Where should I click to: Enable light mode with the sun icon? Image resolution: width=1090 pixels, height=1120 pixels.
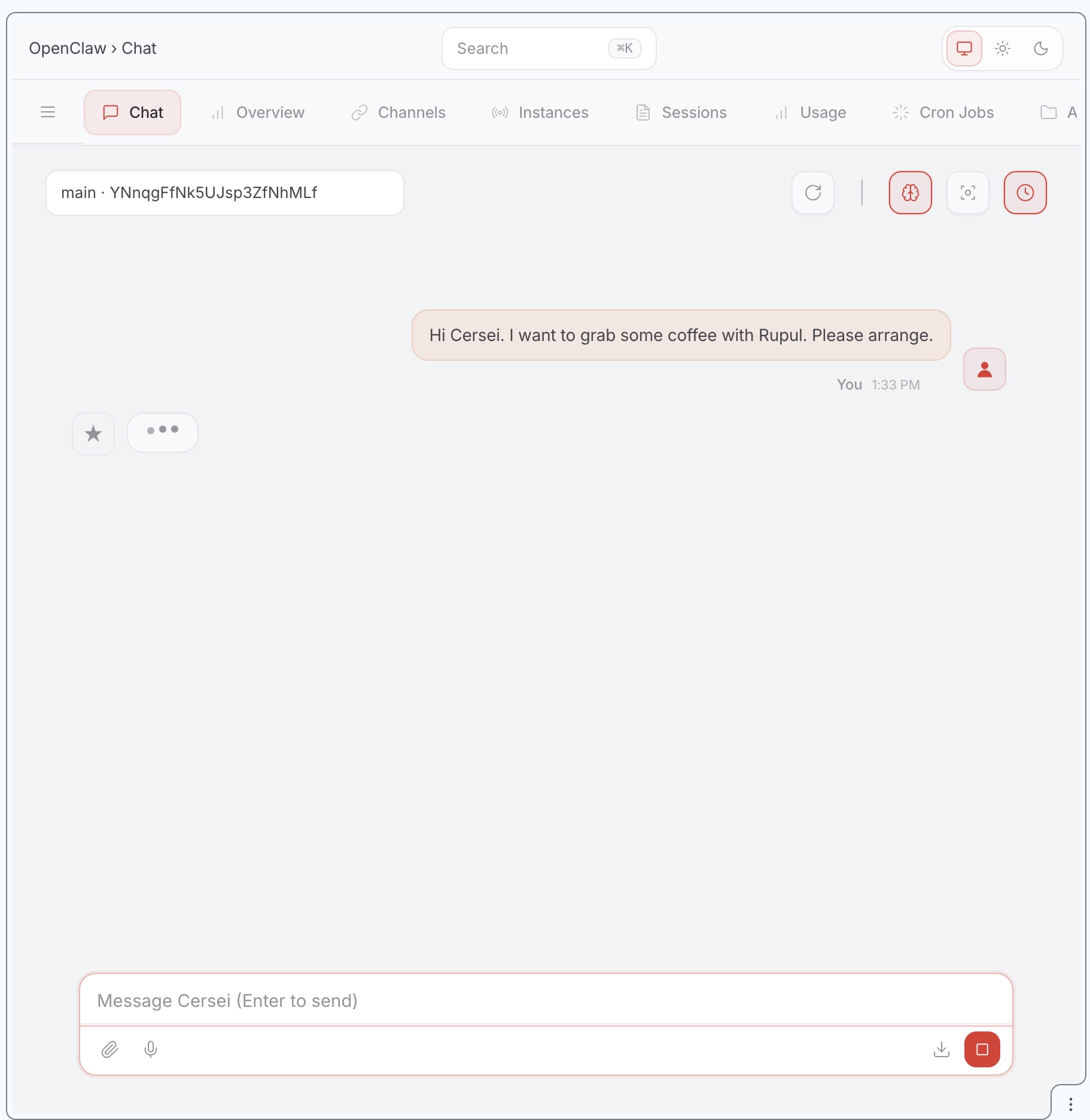click(1003, 48)
